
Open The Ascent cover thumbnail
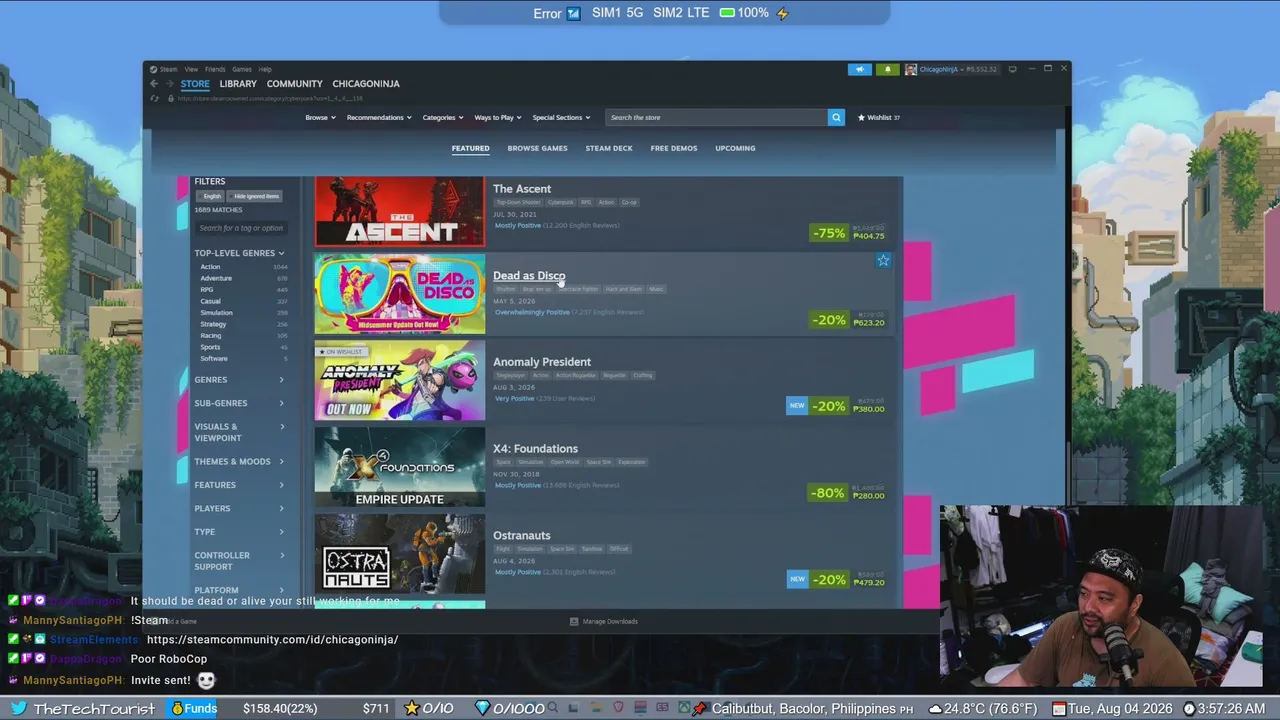(400, 212)
